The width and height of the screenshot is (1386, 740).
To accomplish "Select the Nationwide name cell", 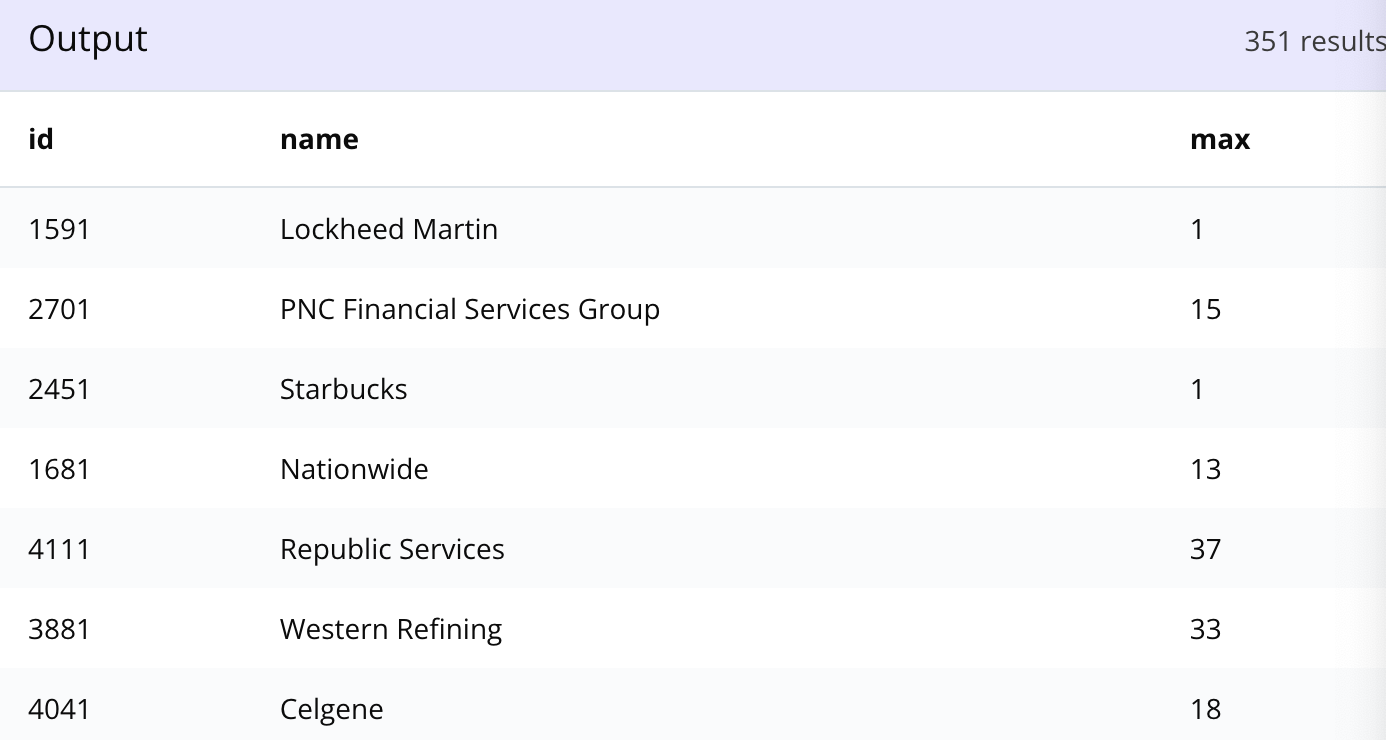I will (x=354, y=469).
